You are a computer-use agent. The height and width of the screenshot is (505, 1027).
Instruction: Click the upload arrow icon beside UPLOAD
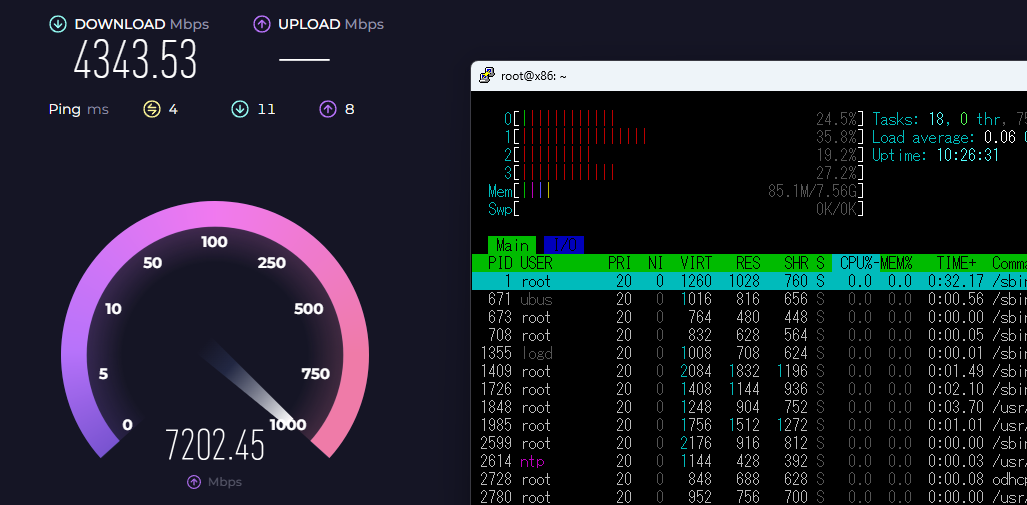click(262, 24)
